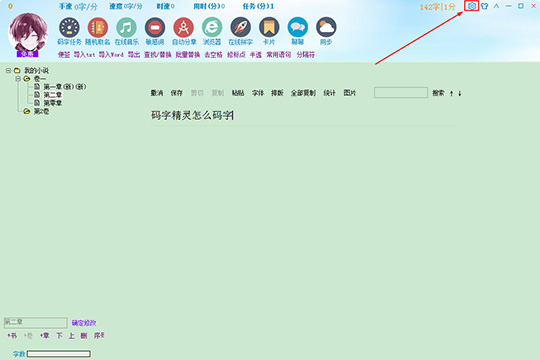Collapse the 卷一 volume node
The width and height of the screenshot is (540, 360).
(x=18, y=79)
